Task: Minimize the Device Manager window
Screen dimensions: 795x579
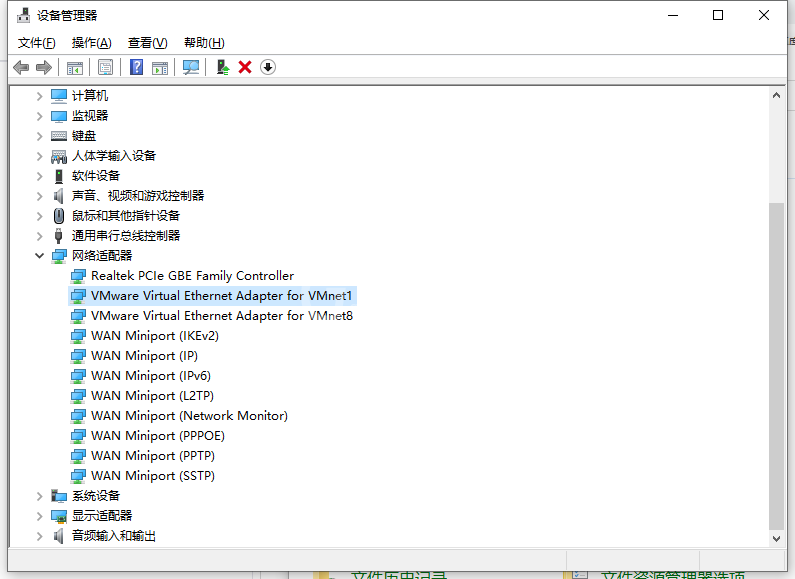Action: coord(673,15)
